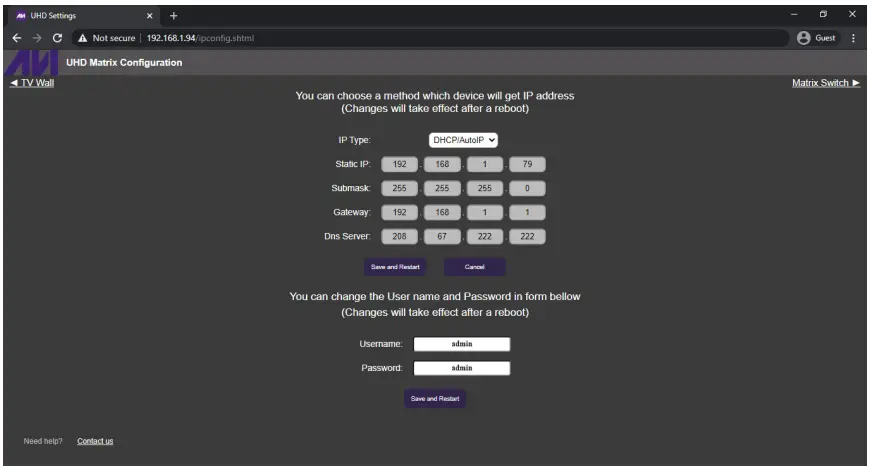Close the UHD Settings tab
This screenshot has width=873, height=474.
coord(149,16)
